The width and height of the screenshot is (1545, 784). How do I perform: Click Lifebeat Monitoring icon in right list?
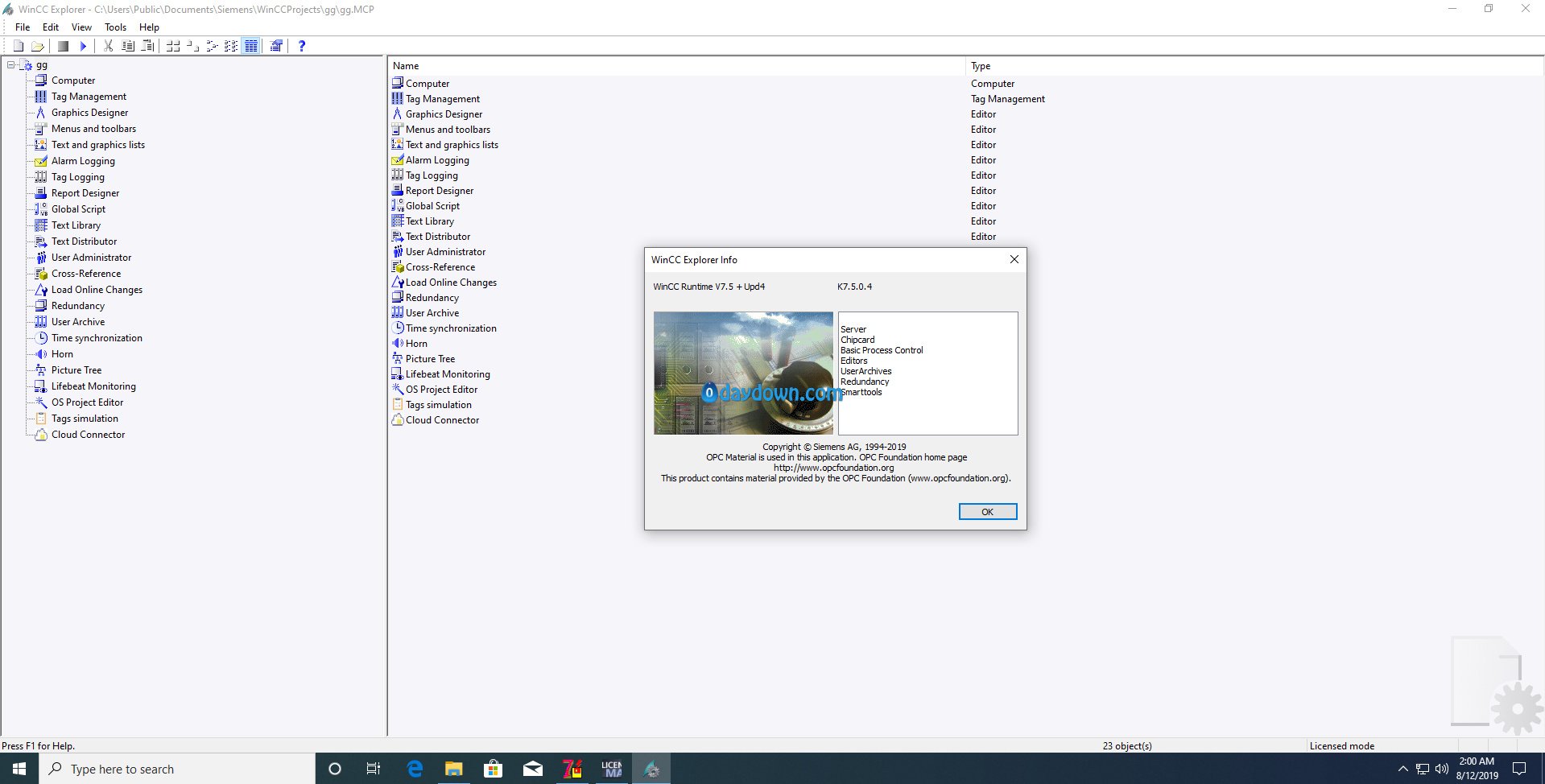[397, 373]
